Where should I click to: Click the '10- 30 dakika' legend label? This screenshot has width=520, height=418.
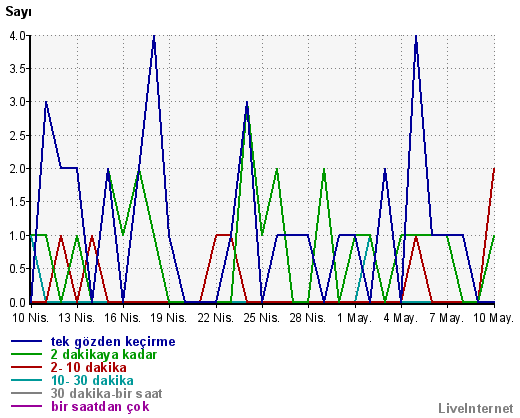[92, 381]
